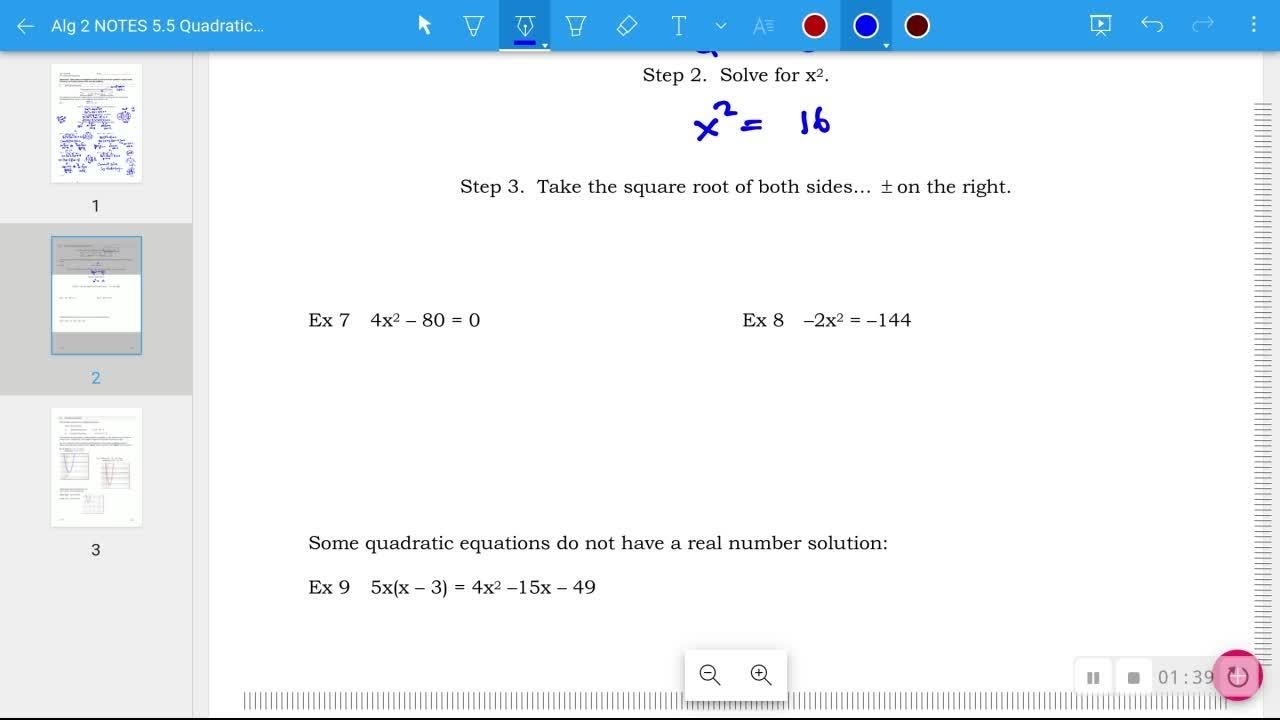Zoom out with the minus magnifier
1280x720 pixels.
pyautogui.click(x=710, y=675)
